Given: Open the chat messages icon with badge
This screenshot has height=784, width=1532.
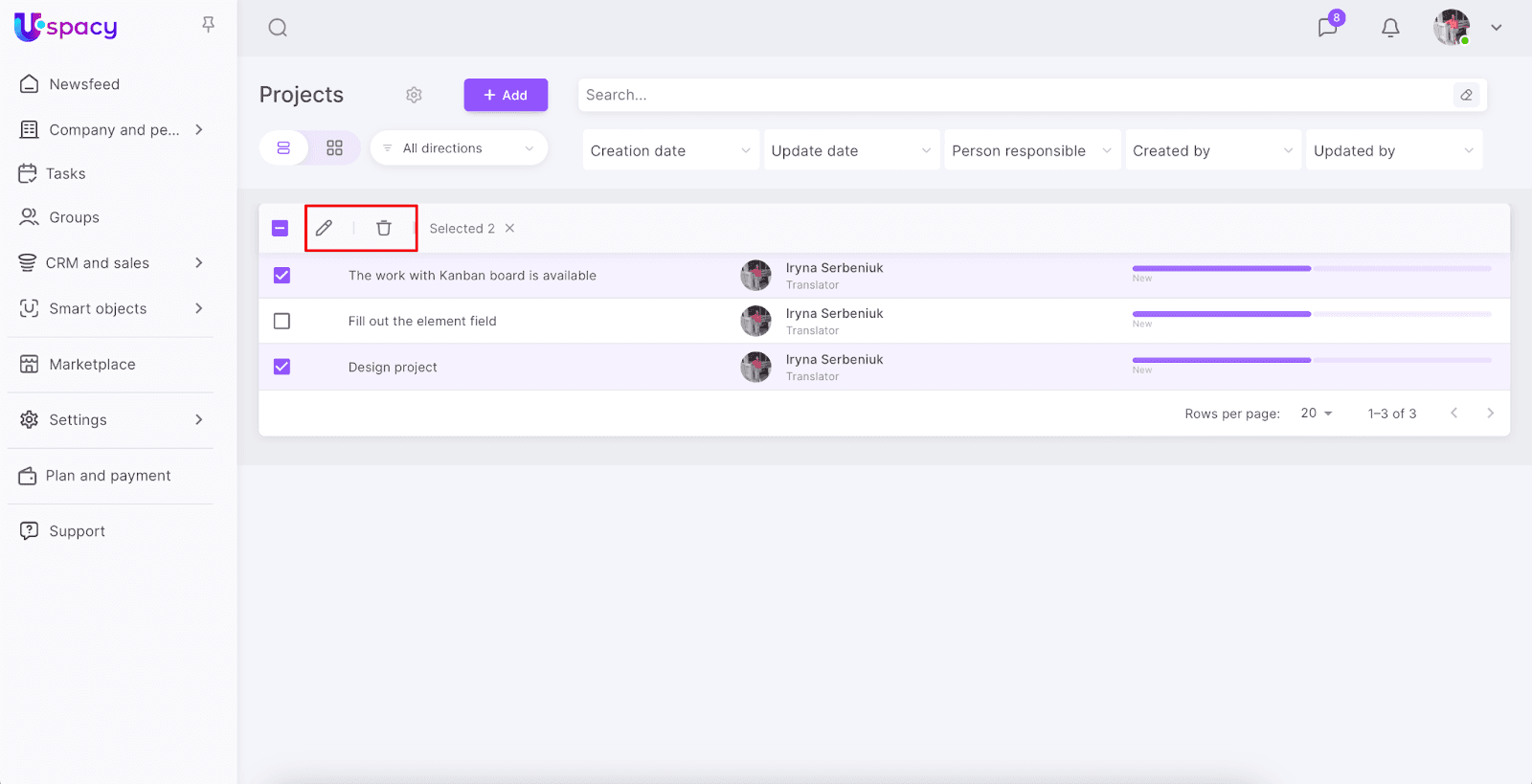Looking at the screenshot, I should coord(1328,27).
